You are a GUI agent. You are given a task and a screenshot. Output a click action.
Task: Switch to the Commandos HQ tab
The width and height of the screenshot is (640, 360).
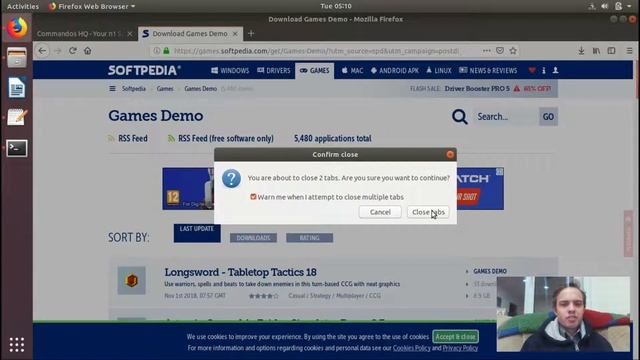click(79, 34)
